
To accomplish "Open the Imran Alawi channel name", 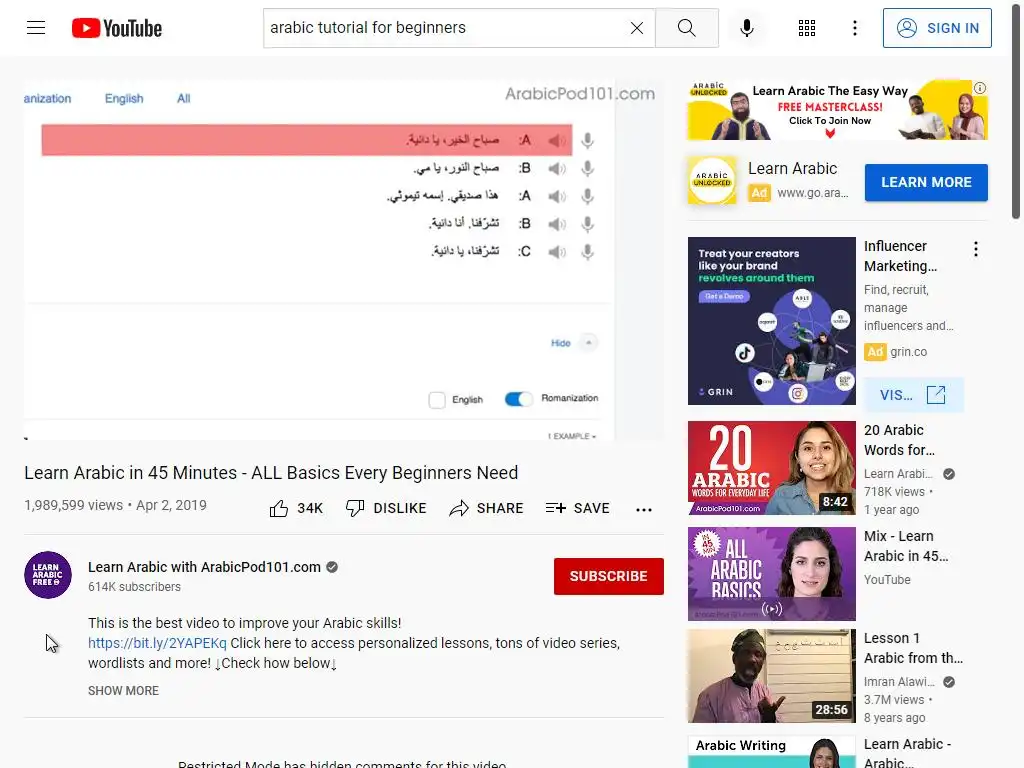I will pos(899,682).
